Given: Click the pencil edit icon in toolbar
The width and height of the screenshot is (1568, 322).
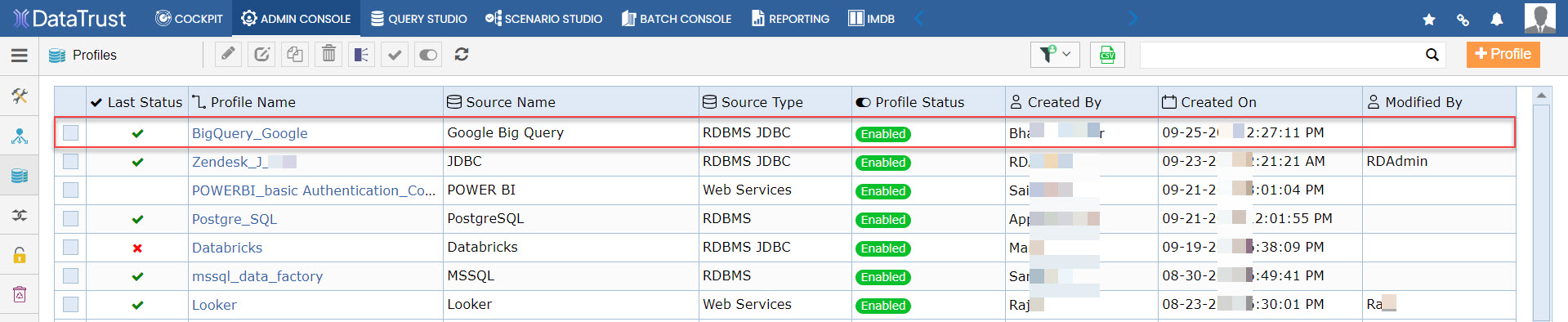Looking at the screenshot, I should point(228,55).
